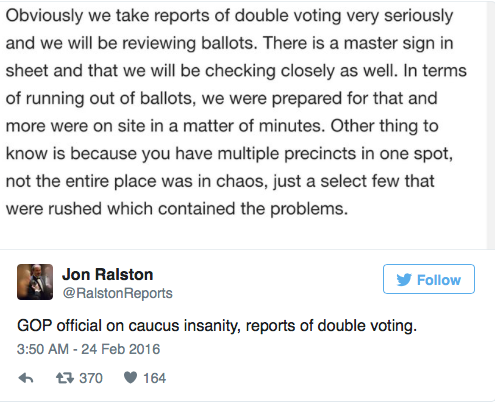Click the line starting 'Obviously we take reports'
Screen dimensions: 495x403
point(229,16)
